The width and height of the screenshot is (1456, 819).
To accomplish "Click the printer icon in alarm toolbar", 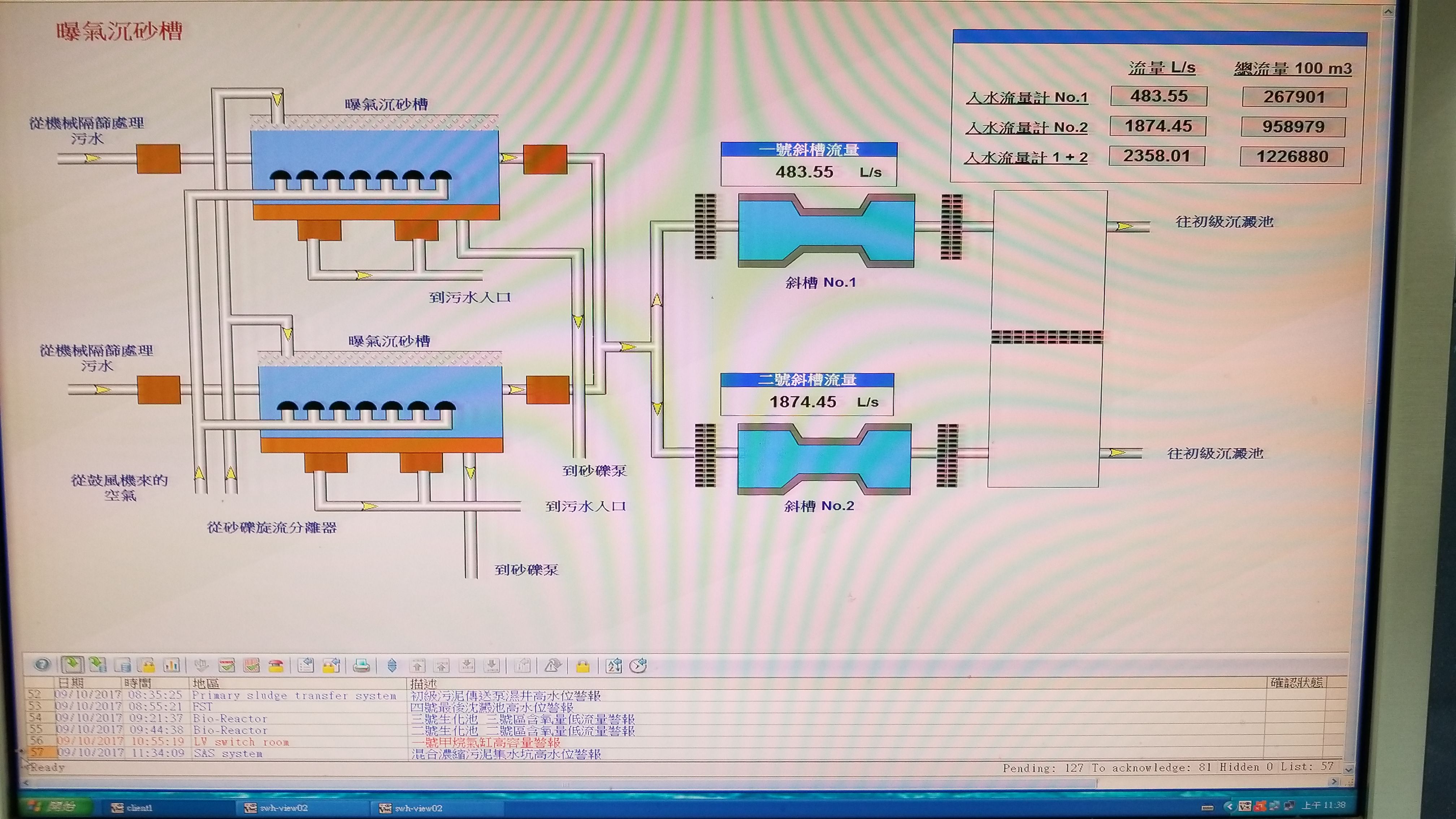I will coord(361,665).
